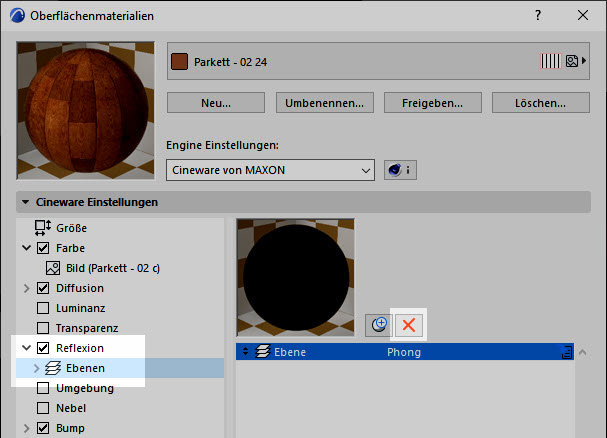
Task: Click the add reflection layer button
Action: 379,325
